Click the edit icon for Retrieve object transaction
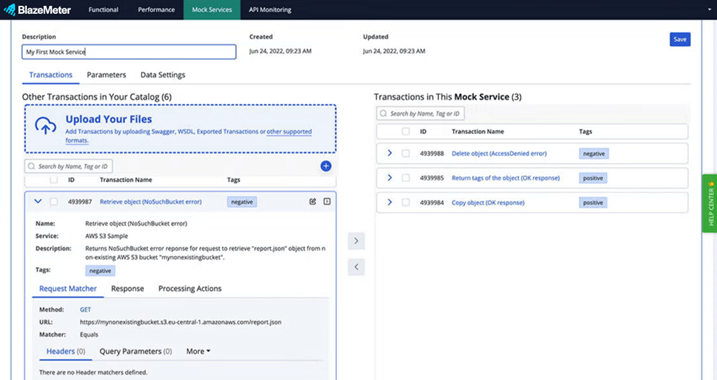717x380 pixels. 313,202
